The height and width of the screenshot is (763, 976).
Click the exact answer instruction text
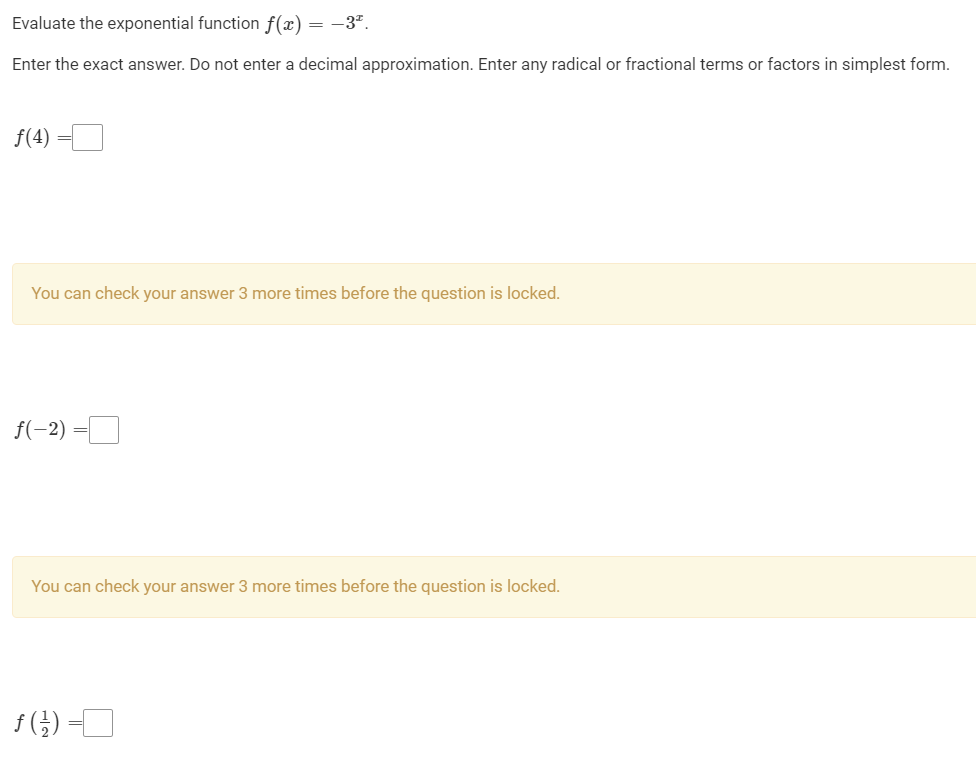(480, 64)
